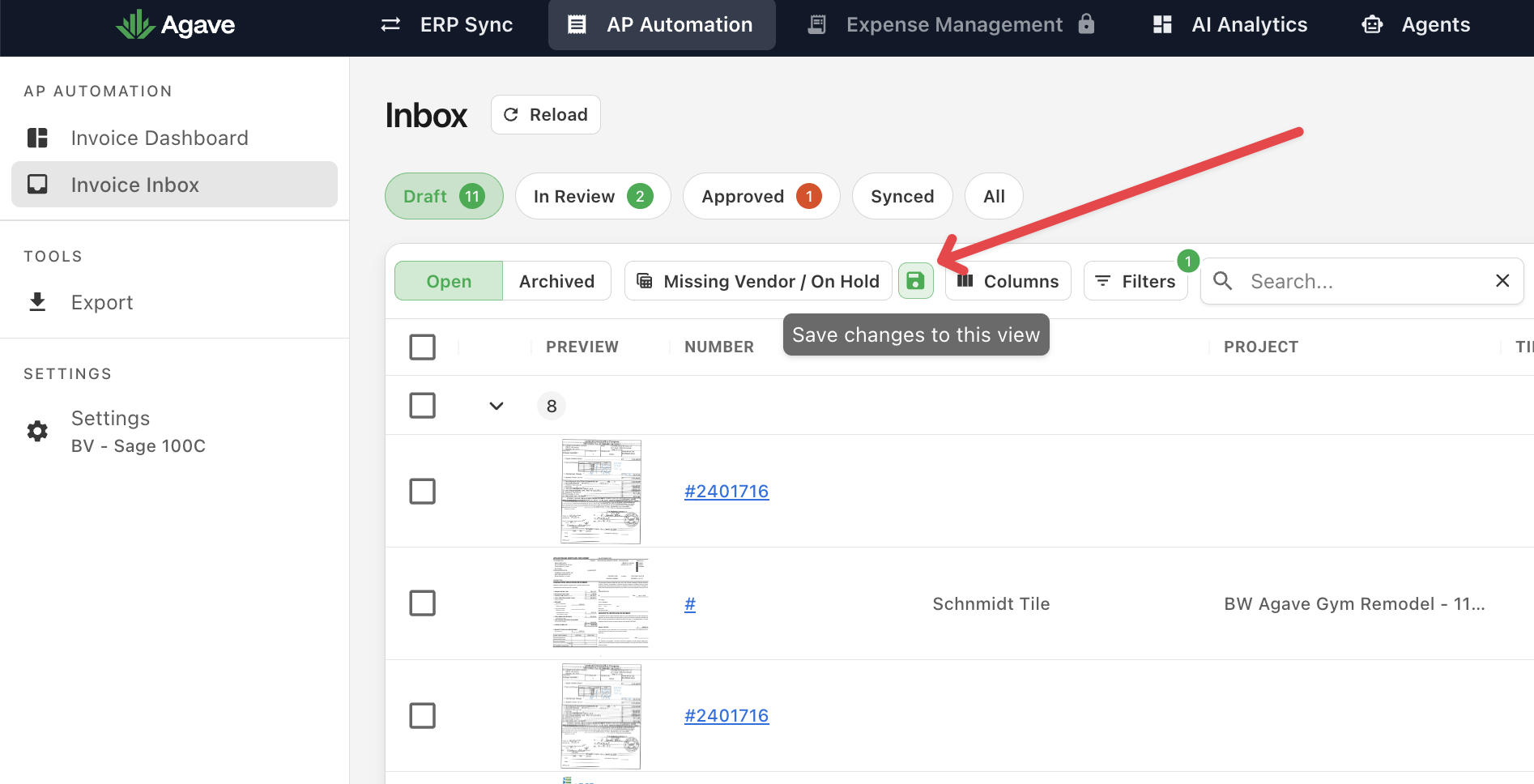Click the Invoice Inbox tray icon
The height and width of the screenshot is (784, 1534).
(37, 185)
